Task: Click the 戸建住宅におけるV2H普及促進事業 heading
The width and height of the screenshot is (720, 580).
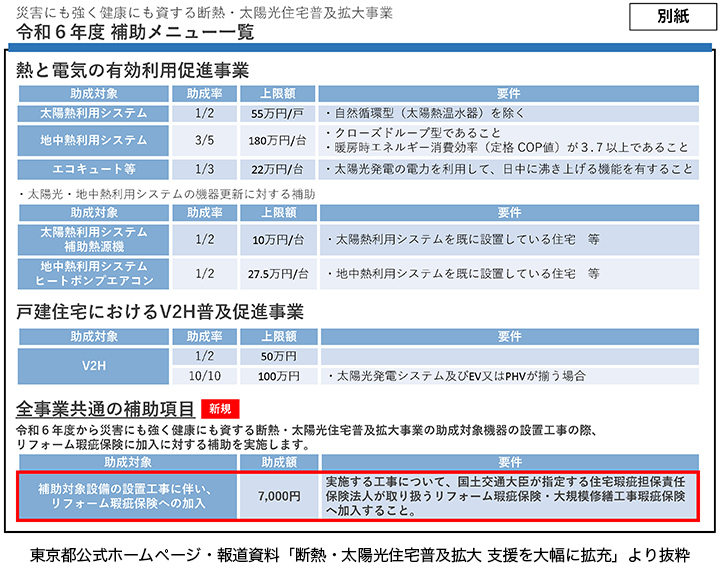Action: click(x=160, y=311)
